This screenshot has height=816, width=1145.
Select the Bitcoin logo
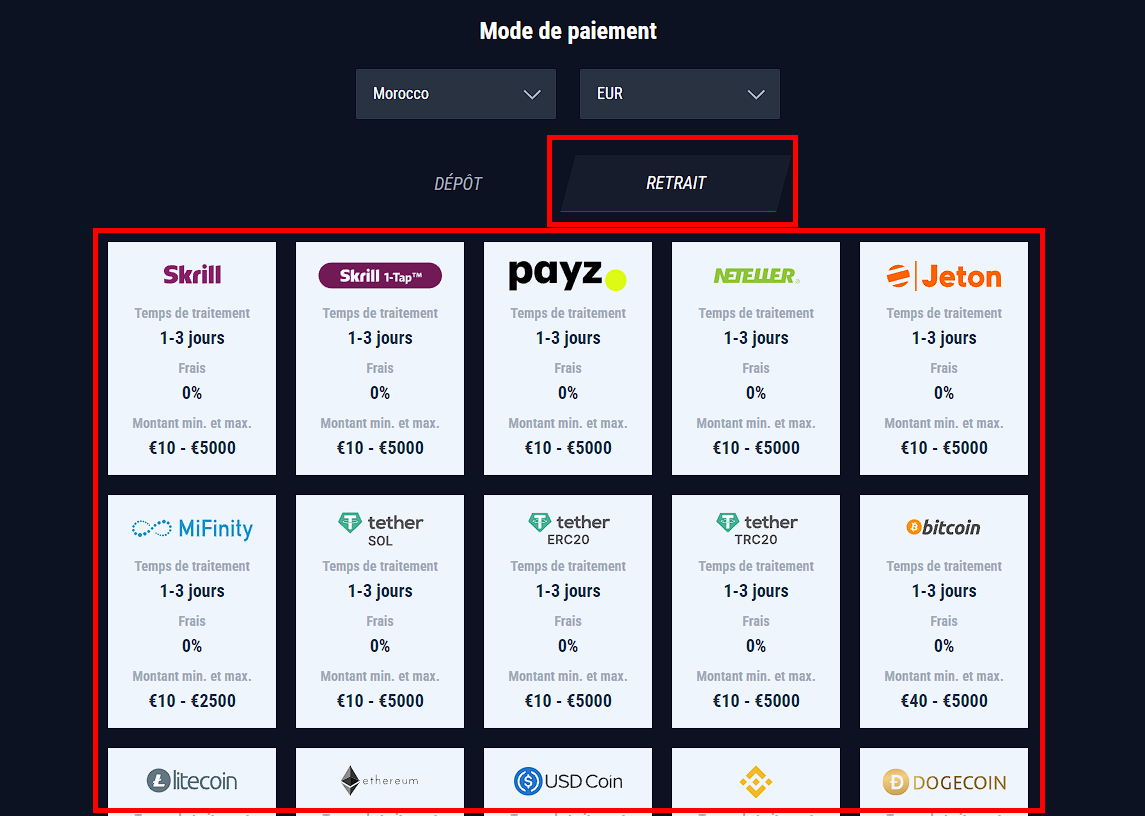[943, 527]
